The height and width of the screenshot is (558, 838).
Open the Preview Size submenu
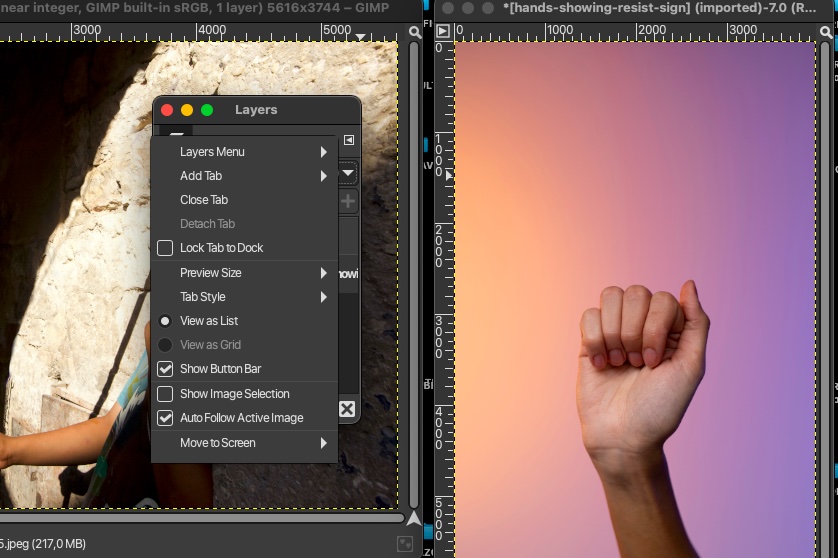point(245,273)
